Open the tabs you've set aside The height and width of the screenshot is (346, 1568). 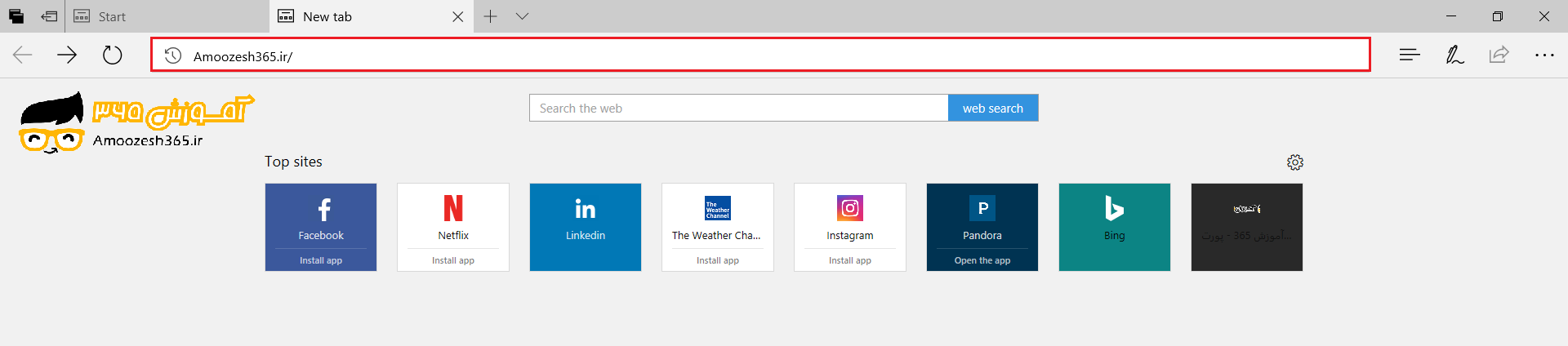point(16,16)
